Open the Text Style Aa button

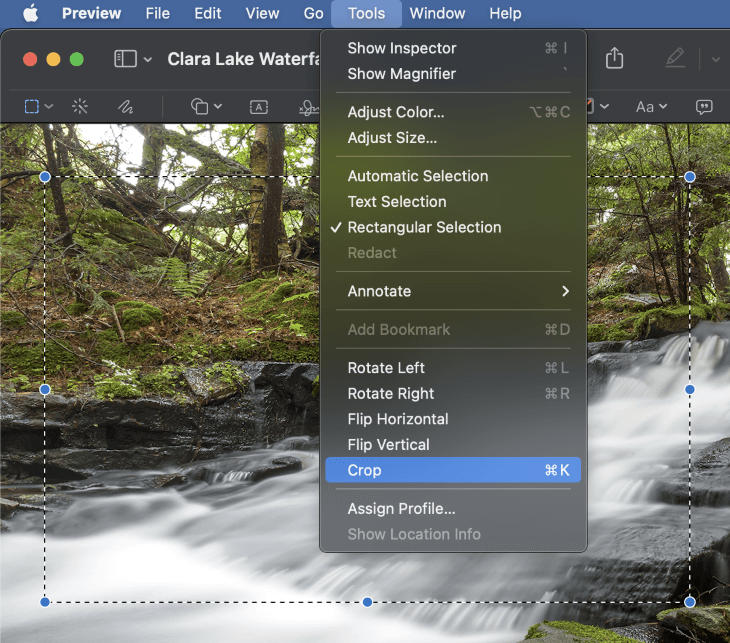pyautogui.click(x=645, y=107)
